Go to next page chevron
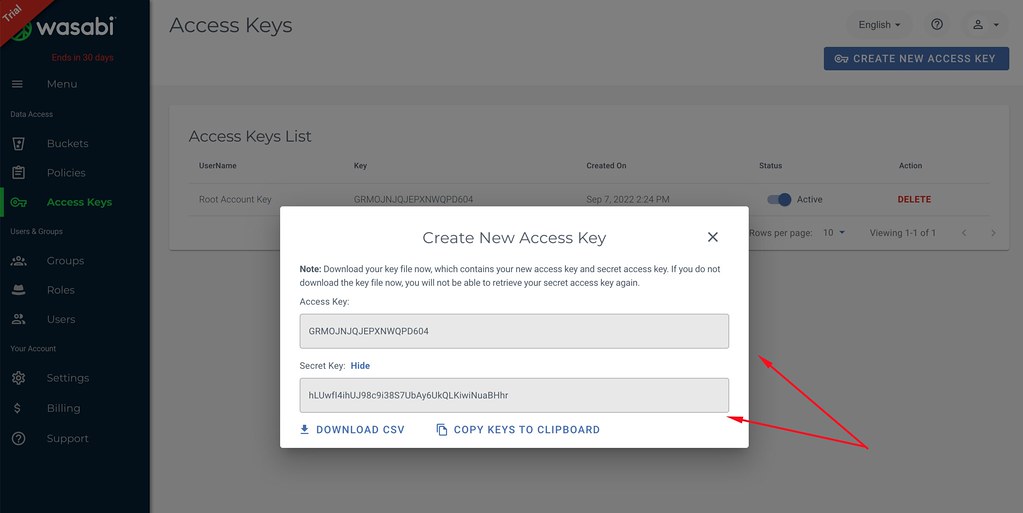1023x513 pixels. click(x=993, y=233)
